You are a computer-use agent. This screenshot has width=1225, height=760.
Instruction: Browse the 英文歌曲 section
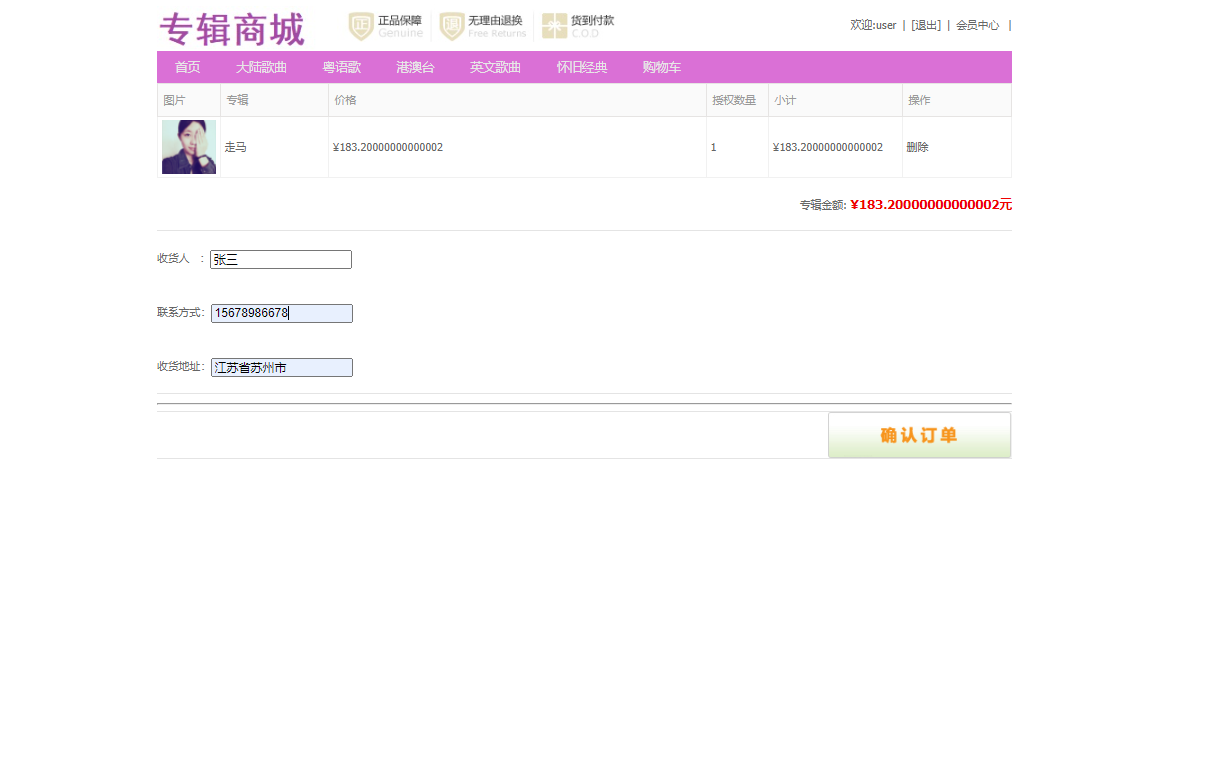click(x=495, y=67)
